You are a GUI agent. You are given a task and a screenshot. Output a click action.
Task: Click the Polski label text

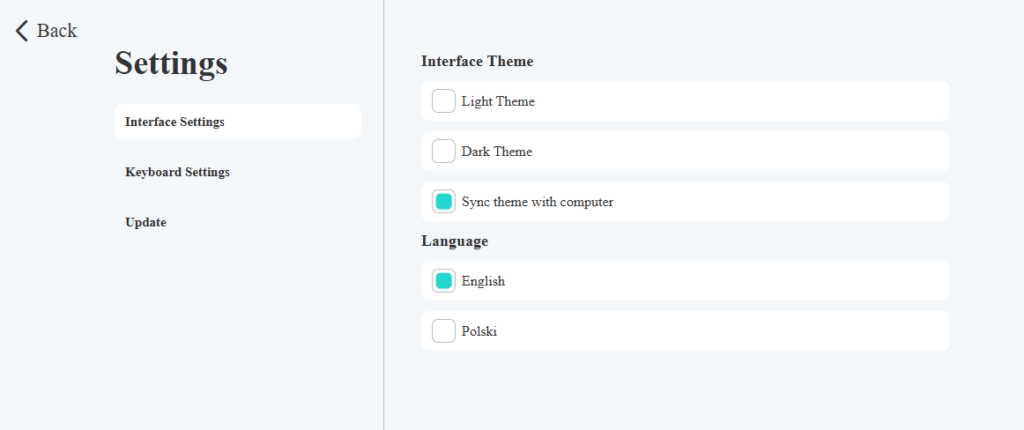(x=479, y=332)
